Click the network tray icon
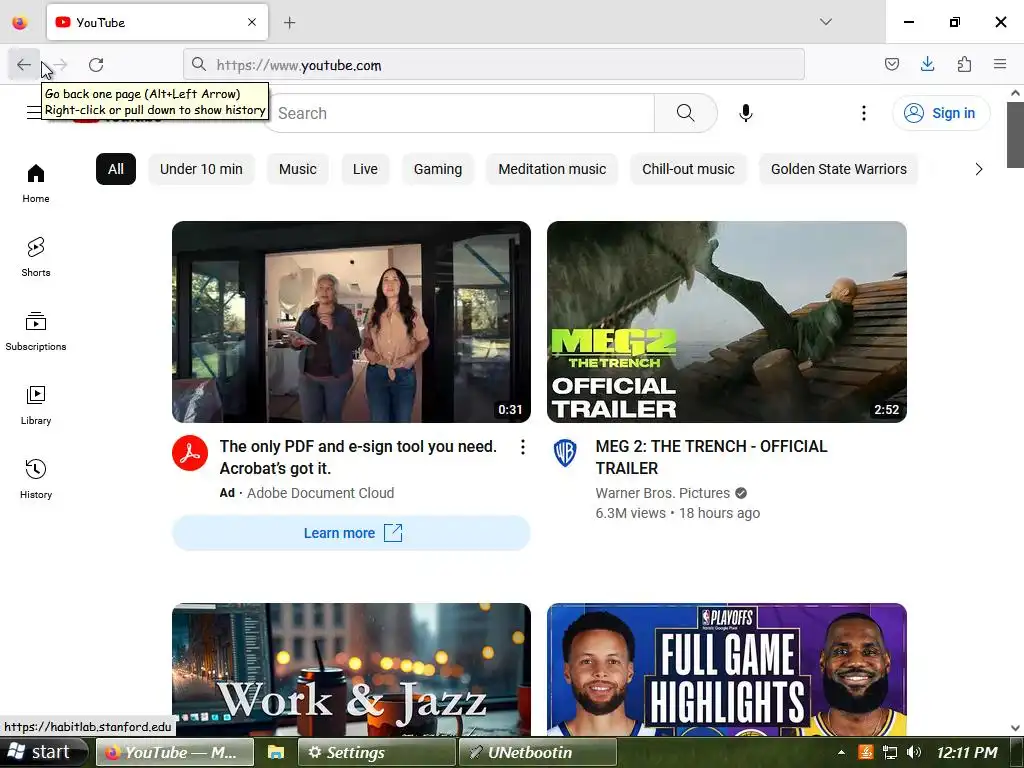Screen dimensions: 1024x768 click(x=889, y=752)
